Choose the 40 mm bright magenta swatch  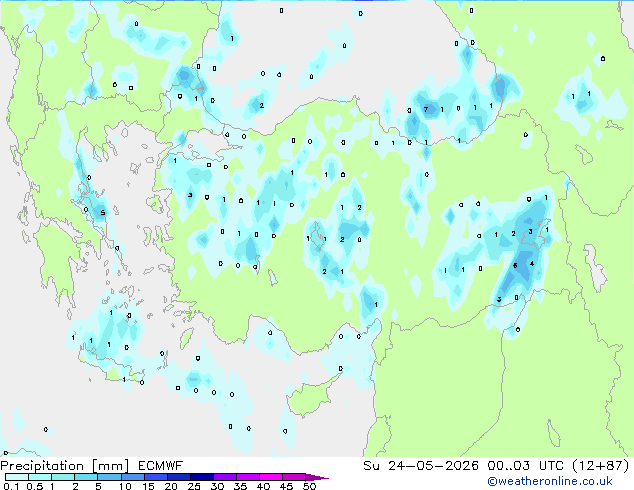coord(271,477)
